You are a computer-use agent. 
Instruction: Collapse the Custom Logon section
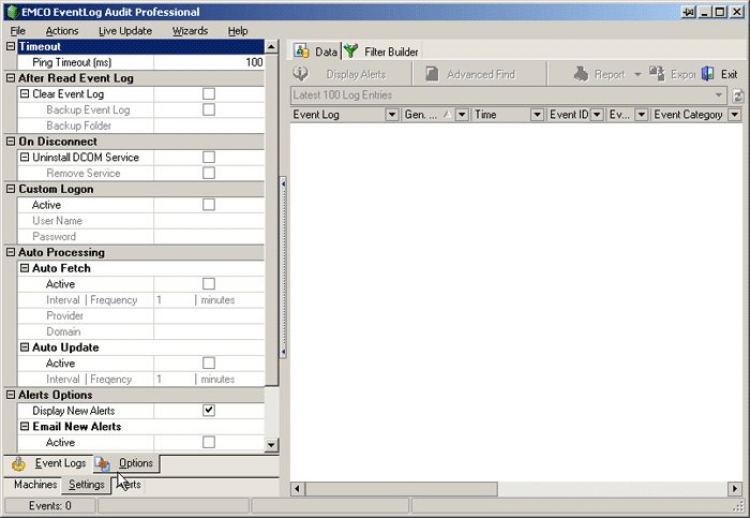11,188
